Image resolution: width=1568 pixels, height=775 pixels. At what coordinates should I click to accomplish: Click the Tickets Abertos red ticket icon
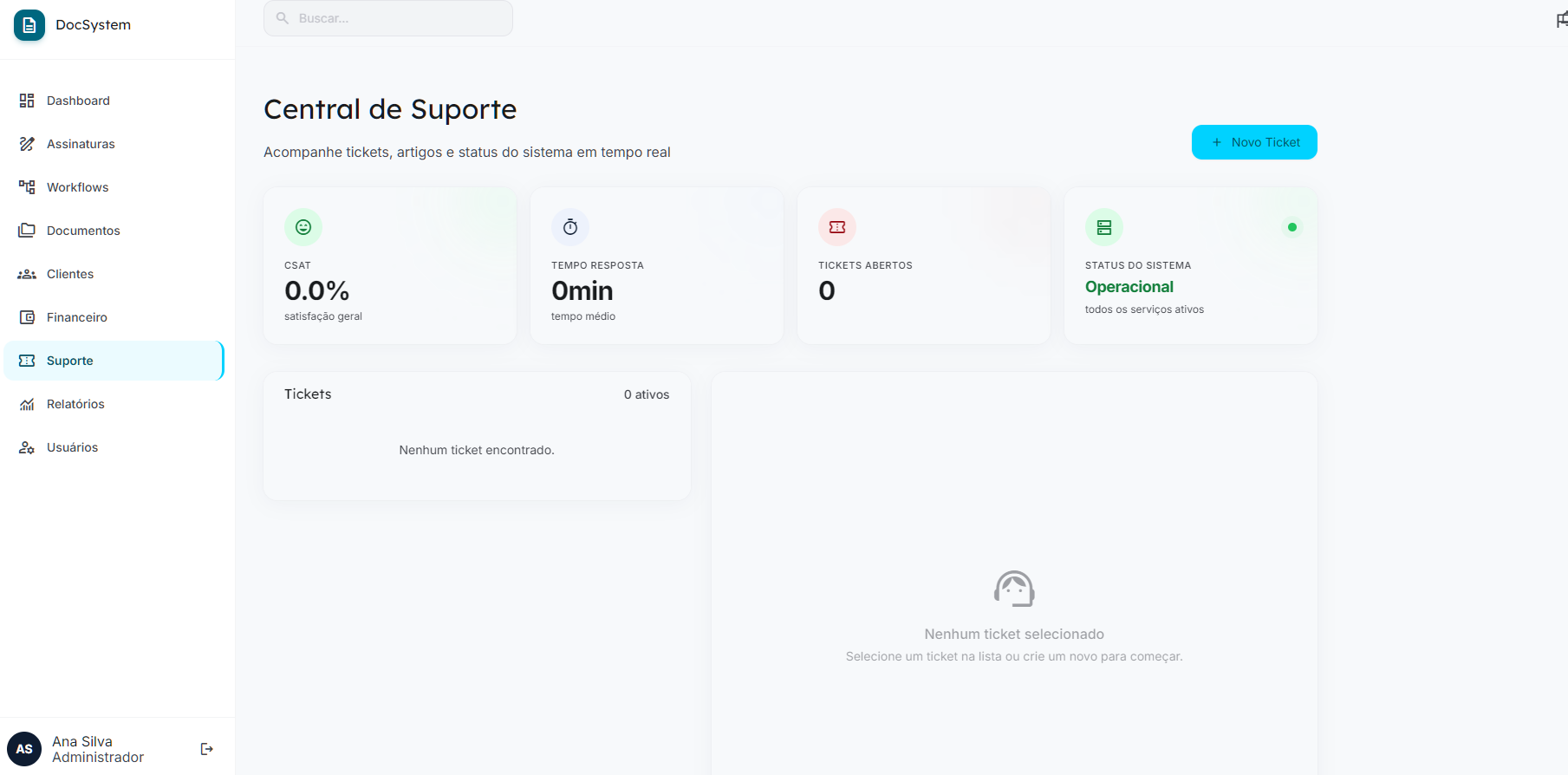pyautogui.click(x=837, y=227)
